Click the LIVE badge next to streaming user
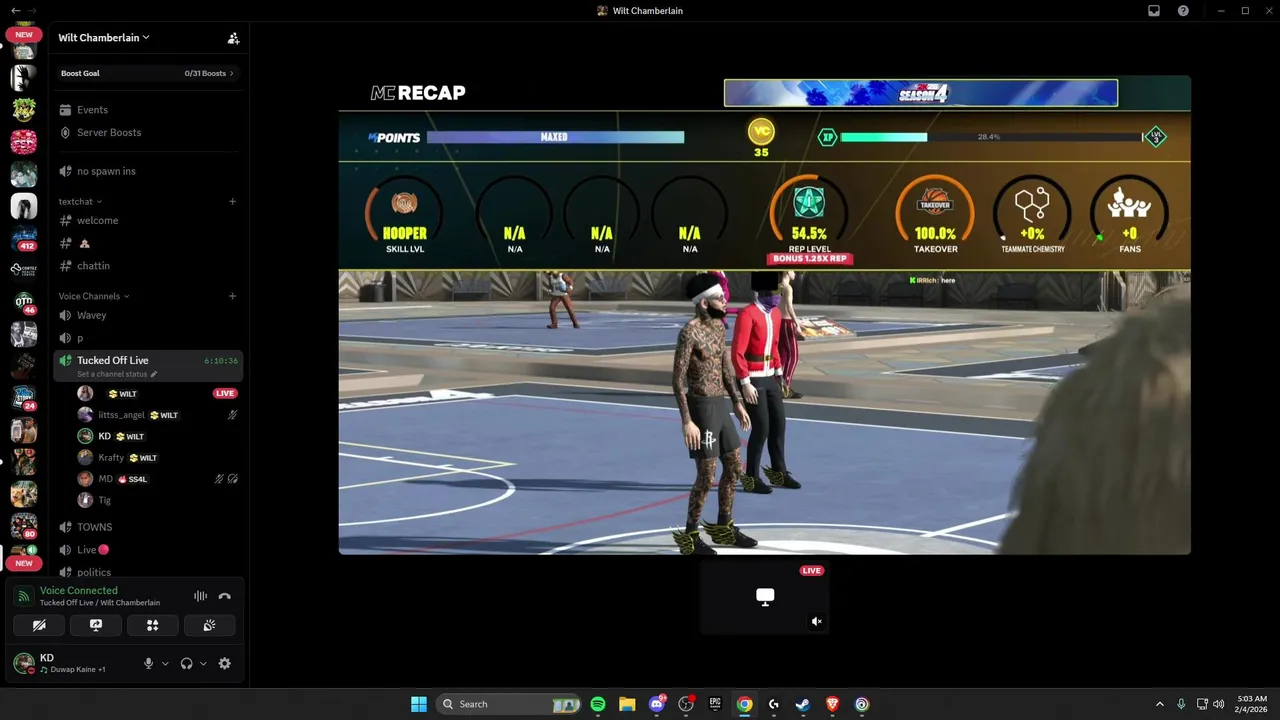Image resolution: width=1280 pixels, height=720 pixels. [x=225, y=394]
